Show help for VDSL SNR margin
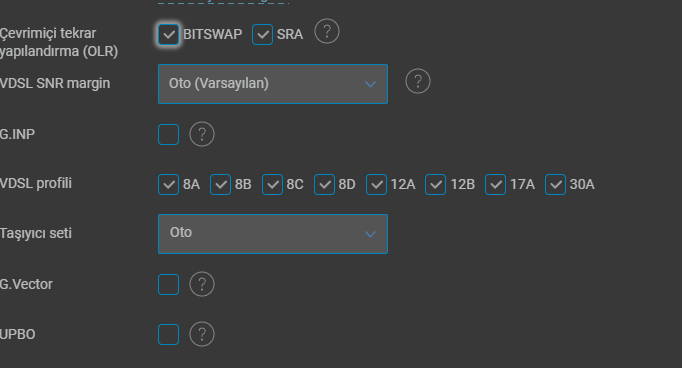 [x=418, y=81]
